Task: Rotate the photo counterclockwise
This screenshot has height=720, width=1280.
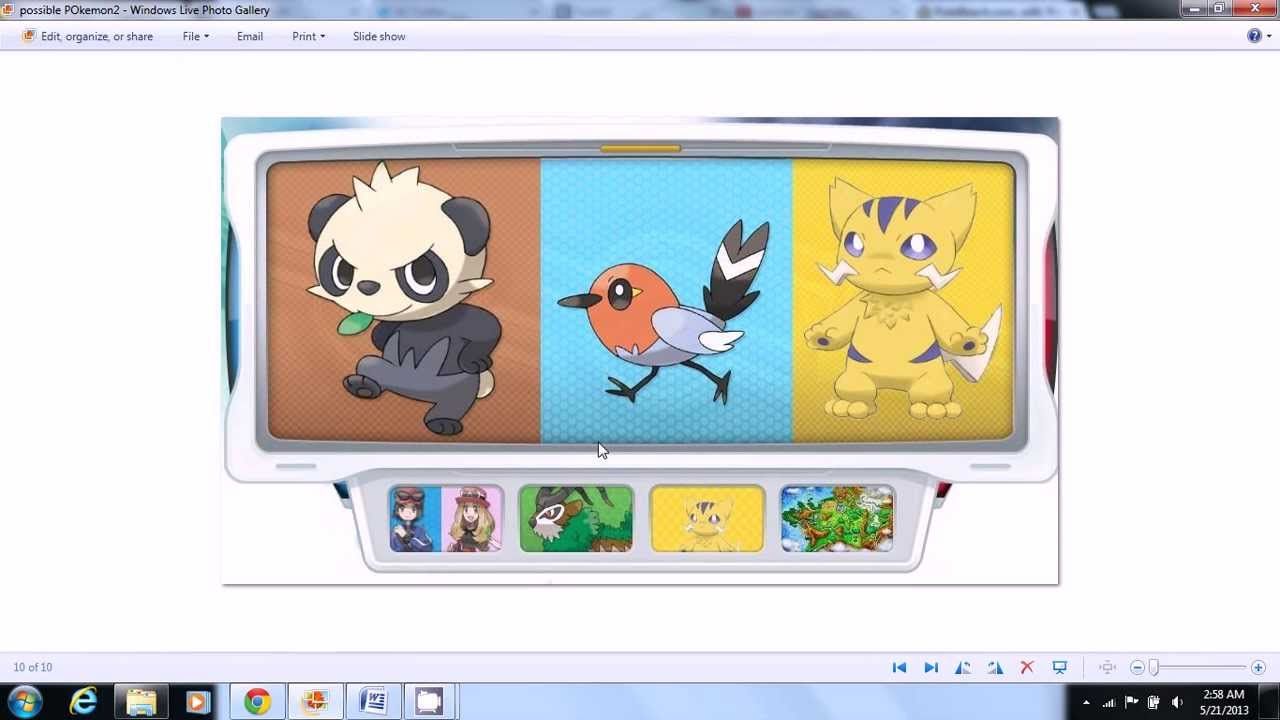Action: coord(963,668)
